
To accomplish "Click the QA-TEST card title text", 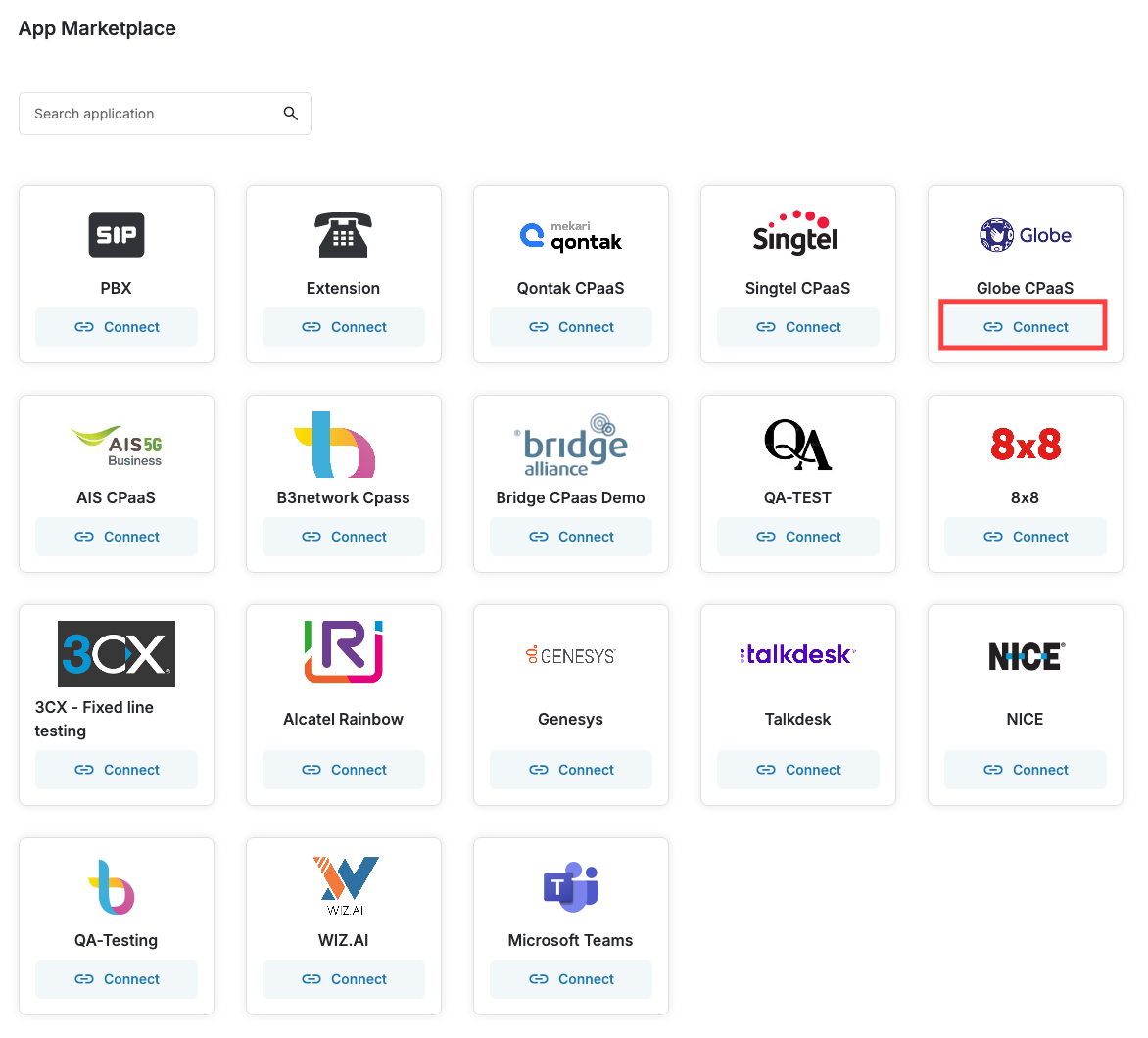I will point(797,497).
